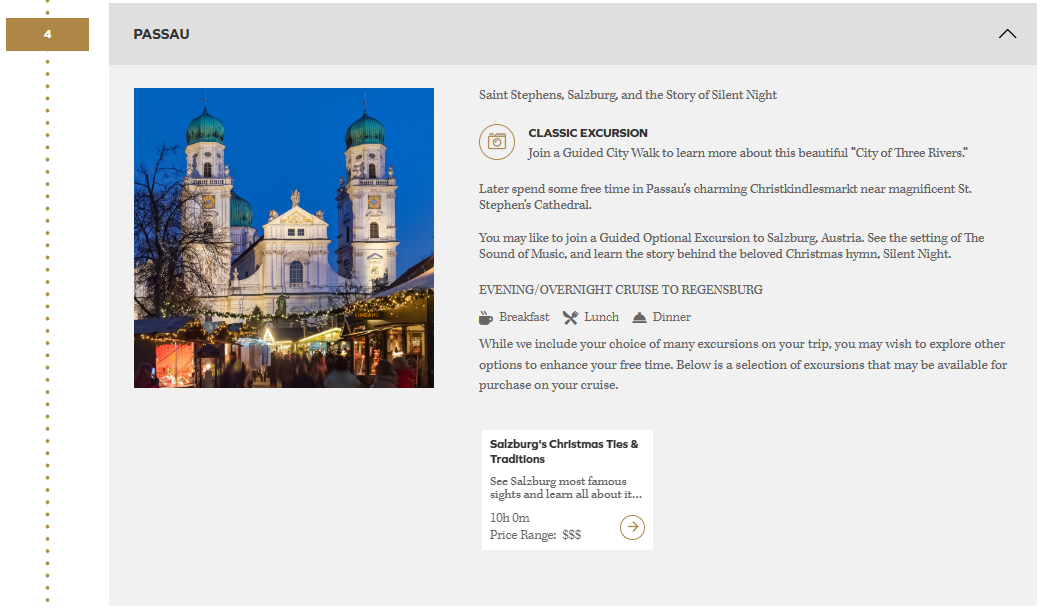Click the Classic Excursion camera icon
Screen dimensions: 1042x609
tap(496, 142)
